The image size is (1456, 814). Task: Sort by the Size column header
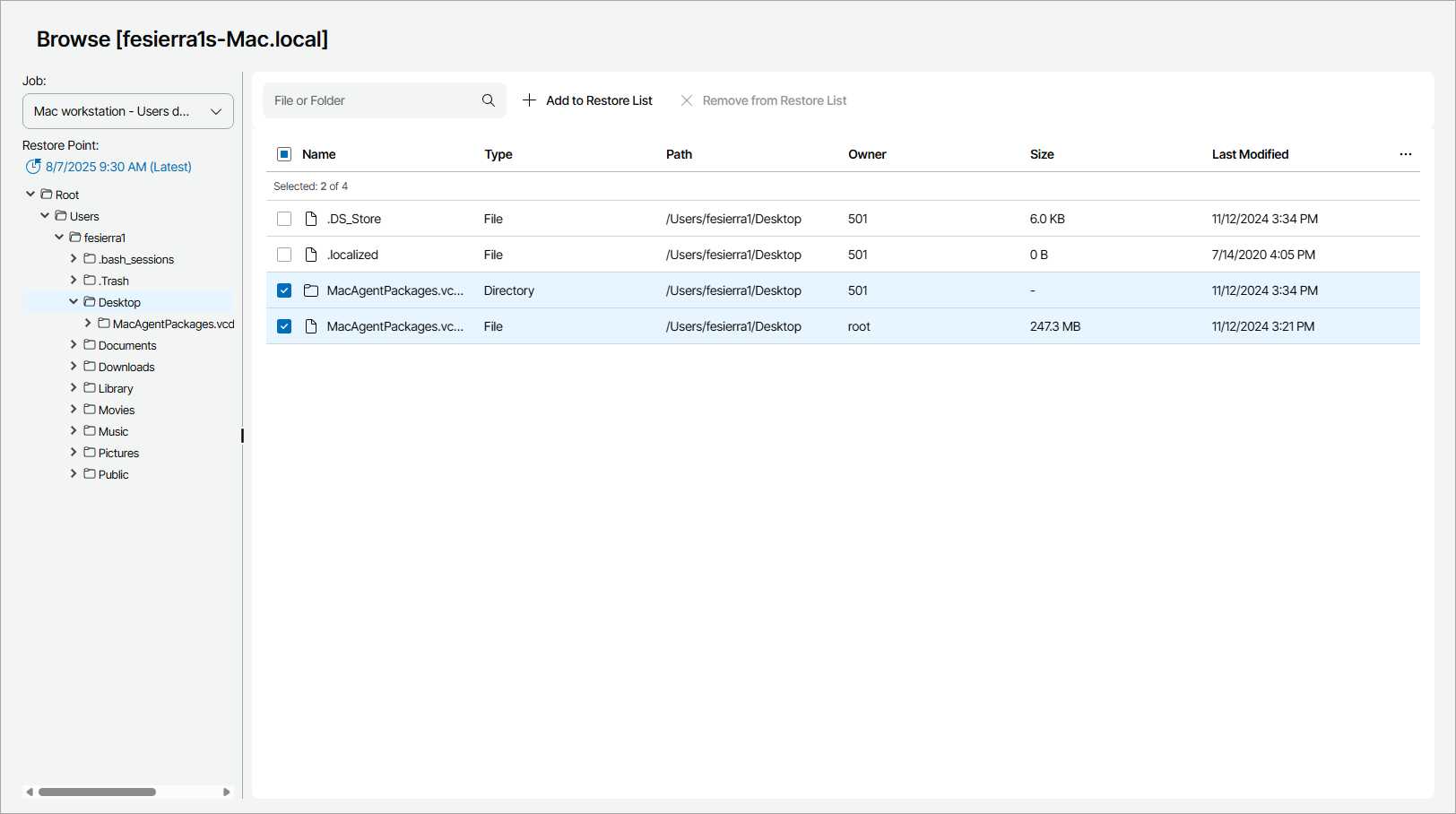(x=1042, y=154)
